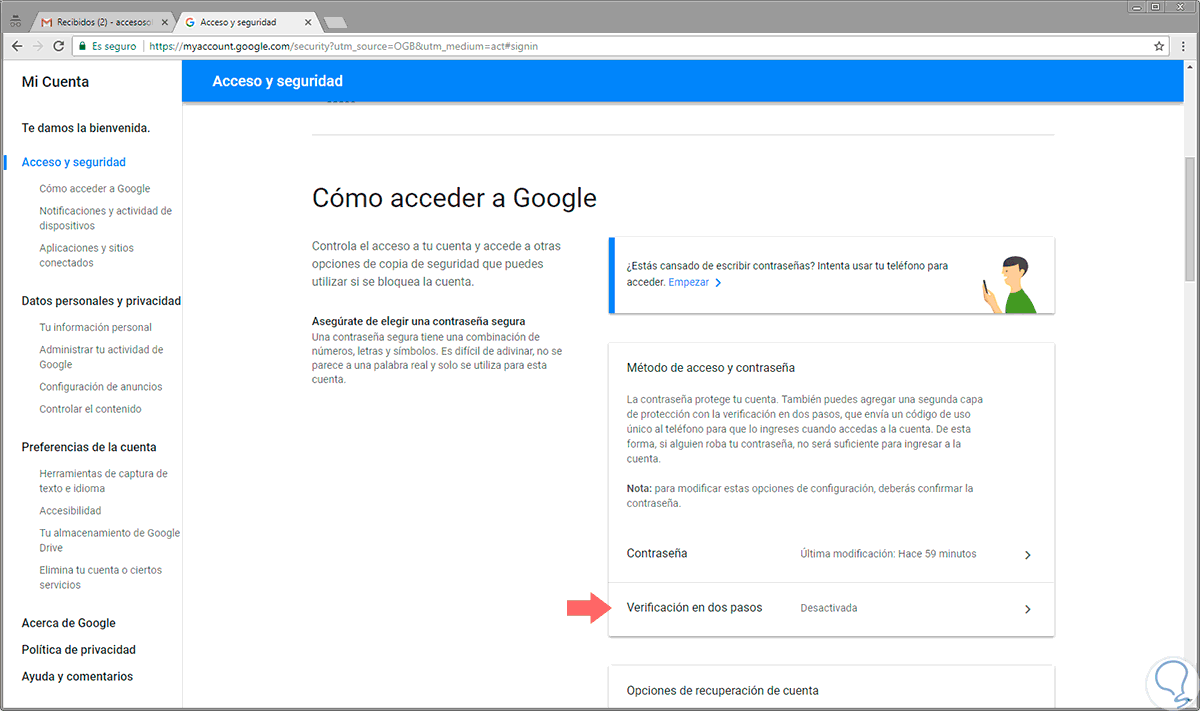Open Te damos la bienvenida section
The height and width of the screenshot is (711, 1200).
click(86, 128)
